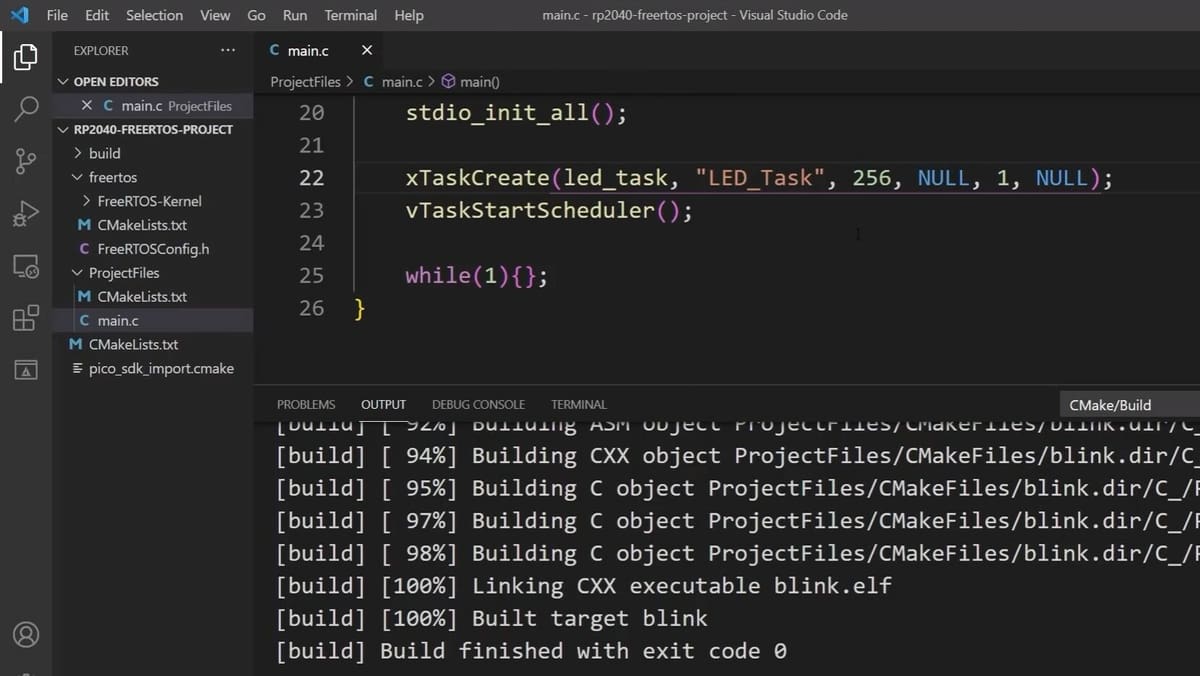The image size is (1200, 676).
Task: Switch to the Problems panel tab
Action: pyautogui.click(x=306, y=405)
